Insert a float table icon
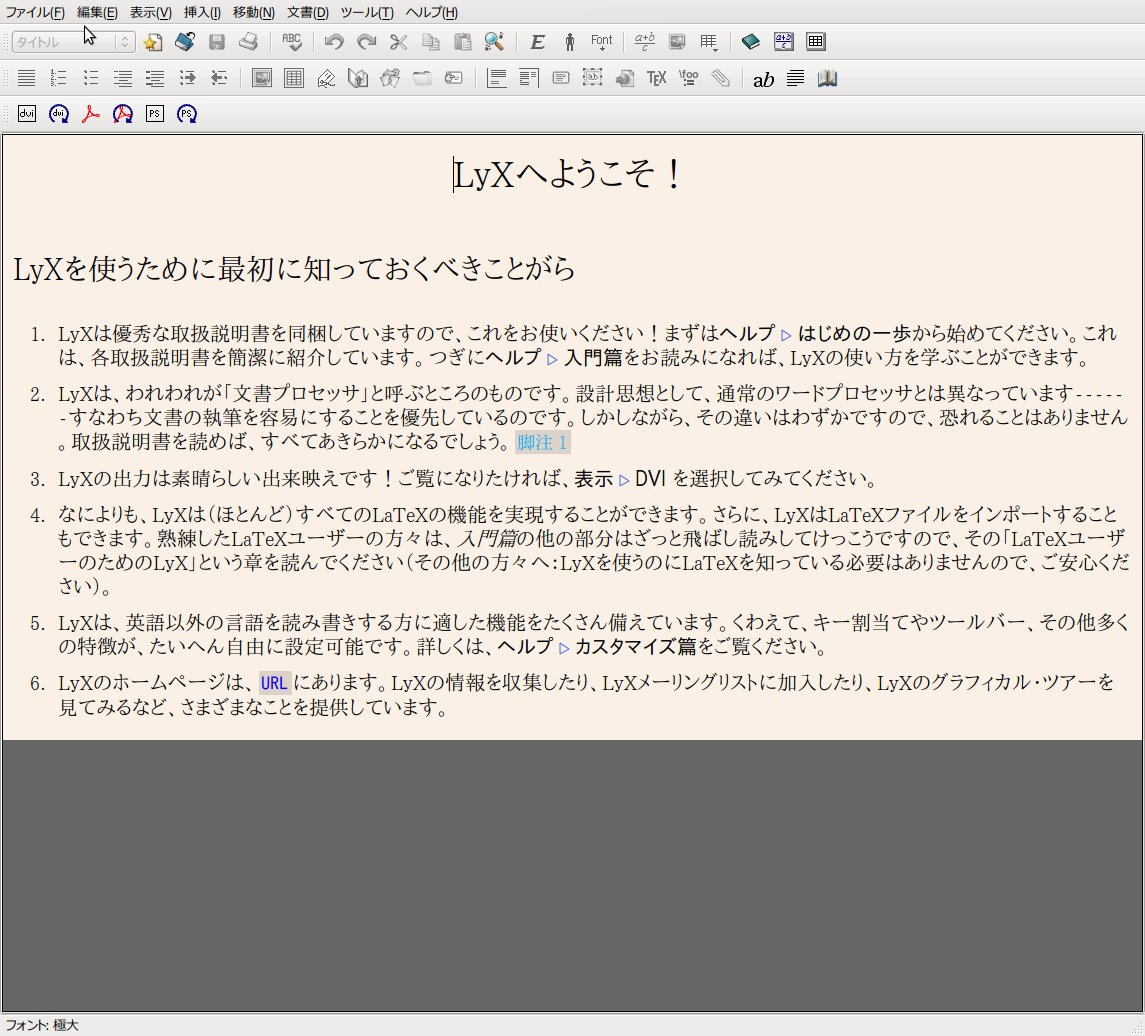1145x1036 pixels. click(294, 78)
